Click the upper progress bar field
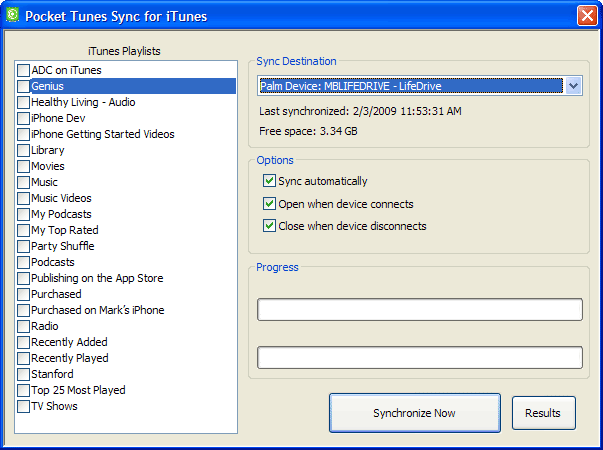This screenshot has height=450, width=603. 419,310
